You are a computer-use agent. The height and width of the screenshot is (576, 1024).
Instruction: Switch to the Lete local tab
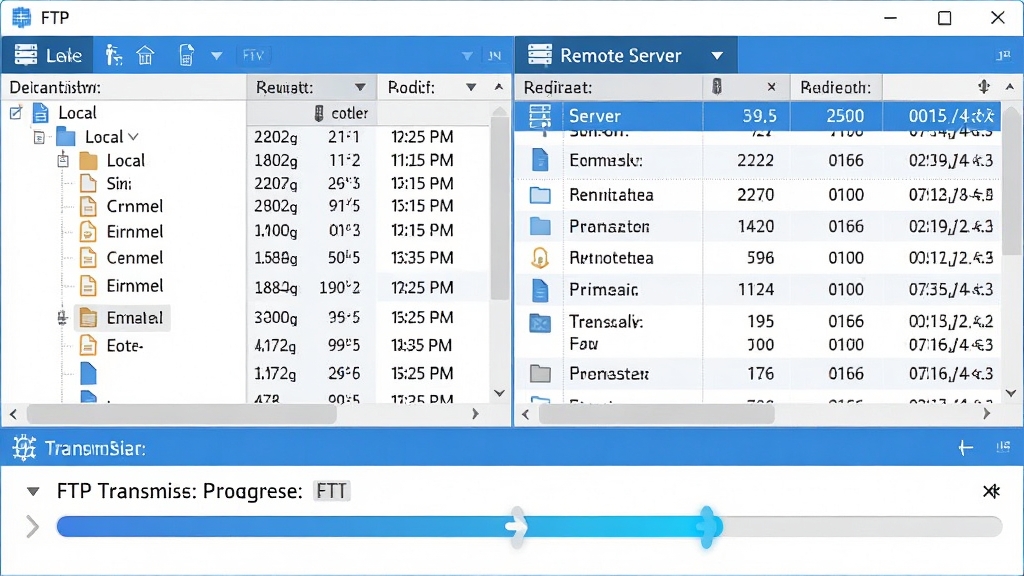(48, 56)
